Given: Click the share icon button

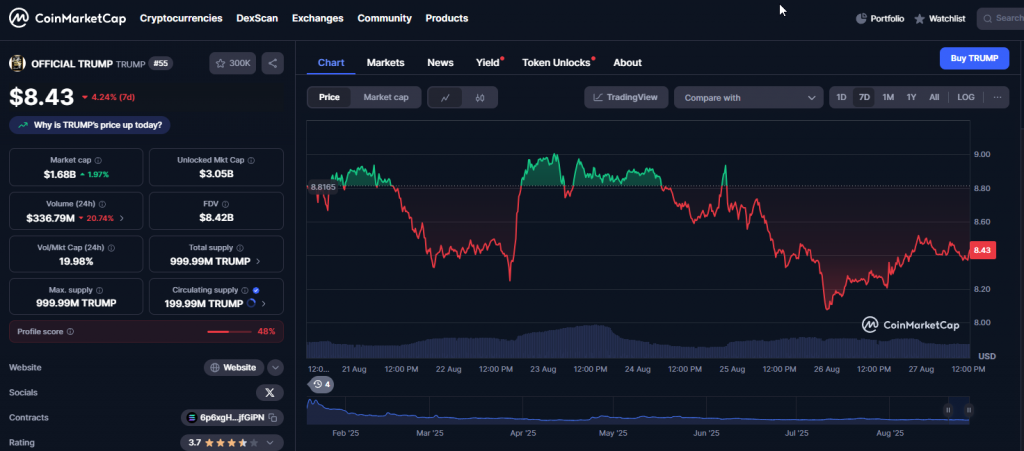Looking at the screenshot, I should [x=272, y=63].
